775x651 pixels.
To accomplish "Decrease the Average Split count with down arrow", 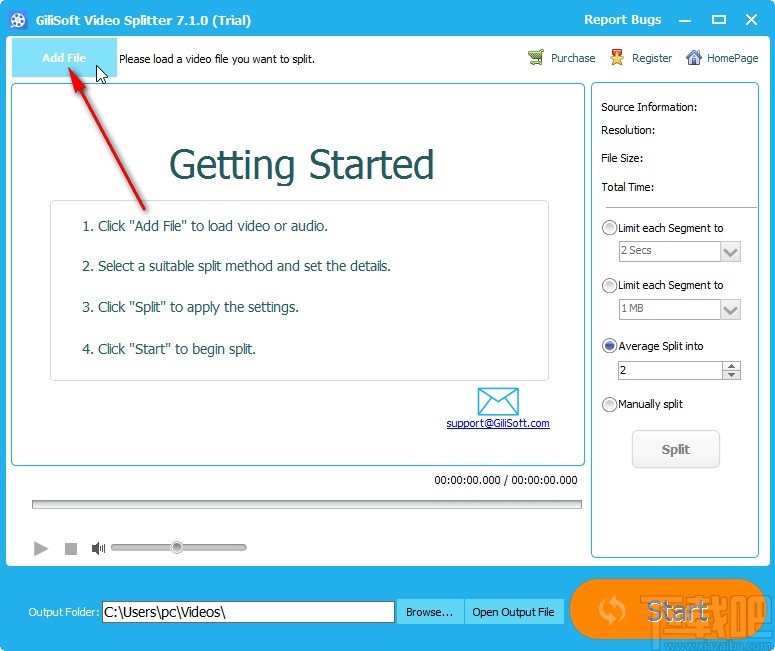I will pyautogui.click(x=732, y=375).
